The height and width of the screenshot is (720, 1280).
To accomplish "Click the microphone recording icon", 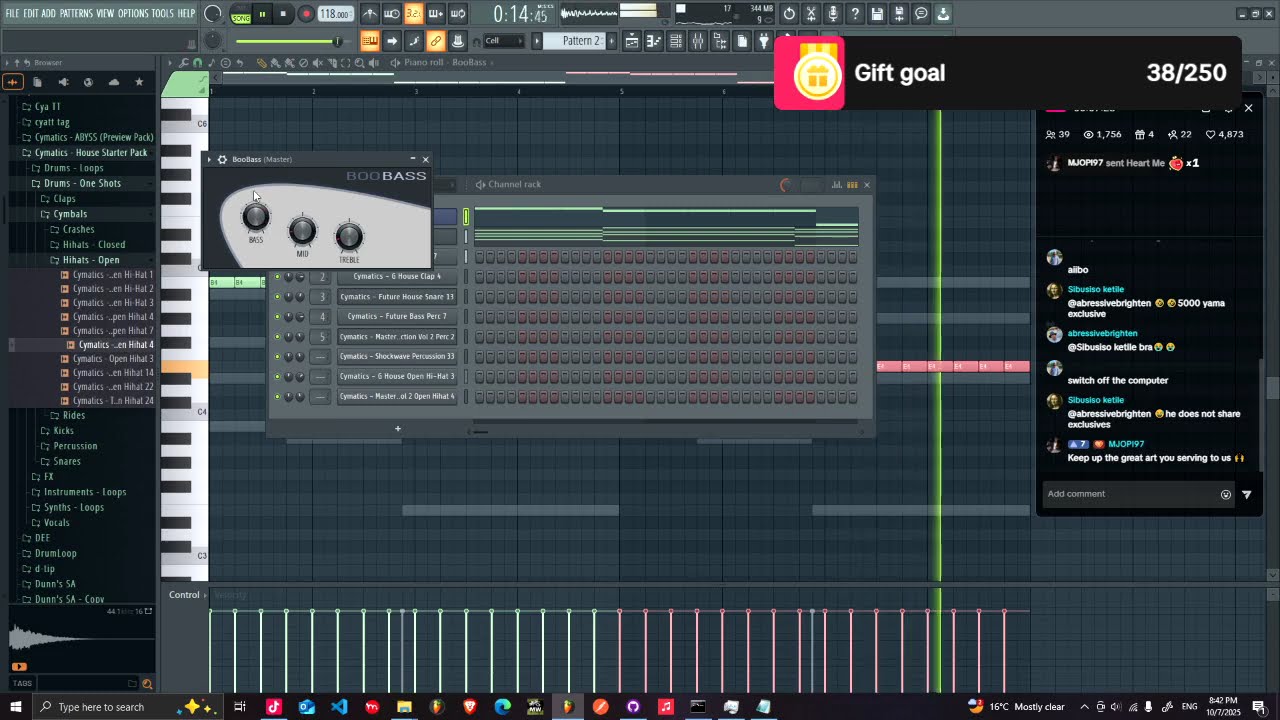I will pos(833,14).
